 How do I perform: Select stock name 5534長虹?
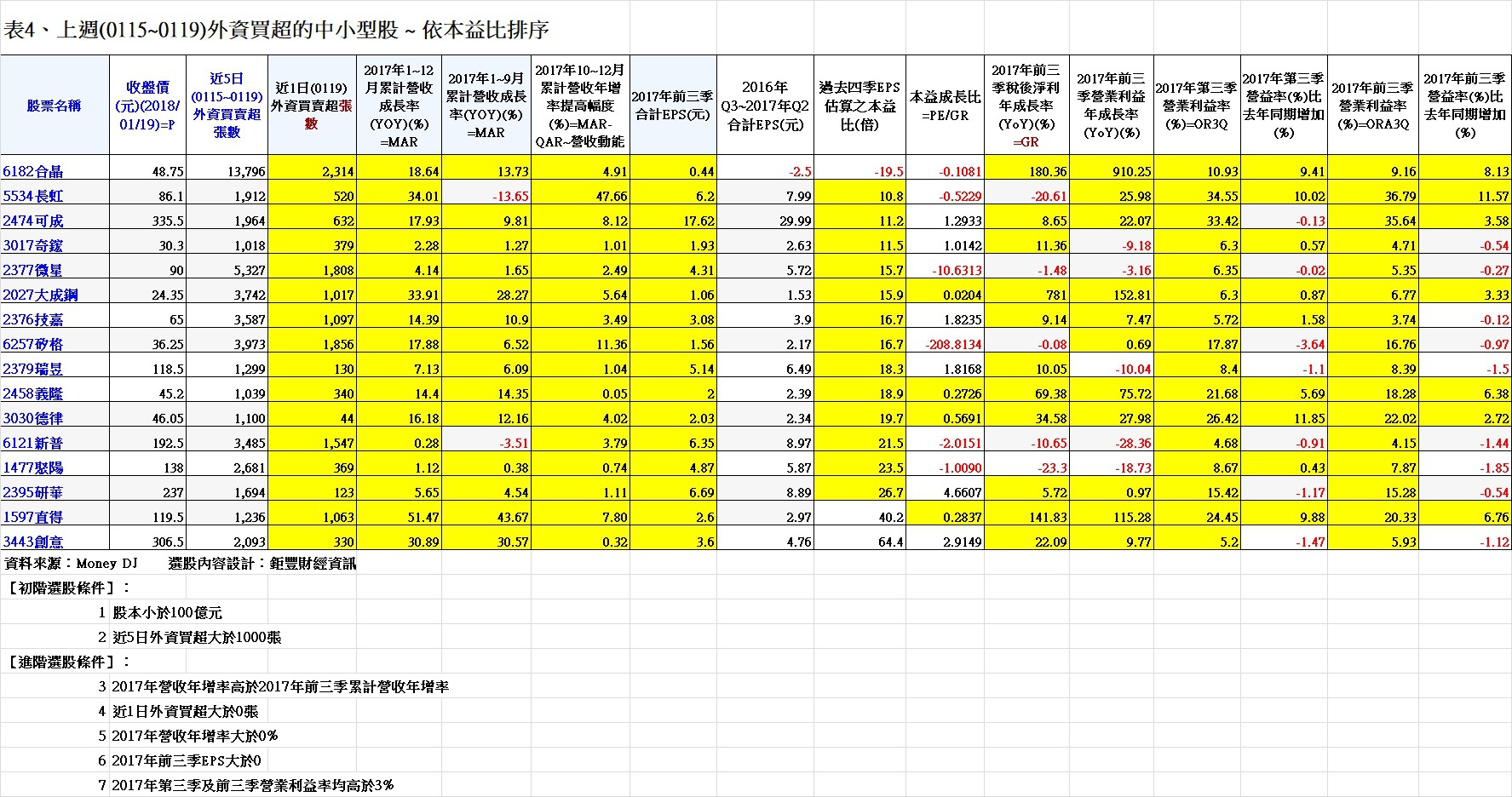coord(32,196)
